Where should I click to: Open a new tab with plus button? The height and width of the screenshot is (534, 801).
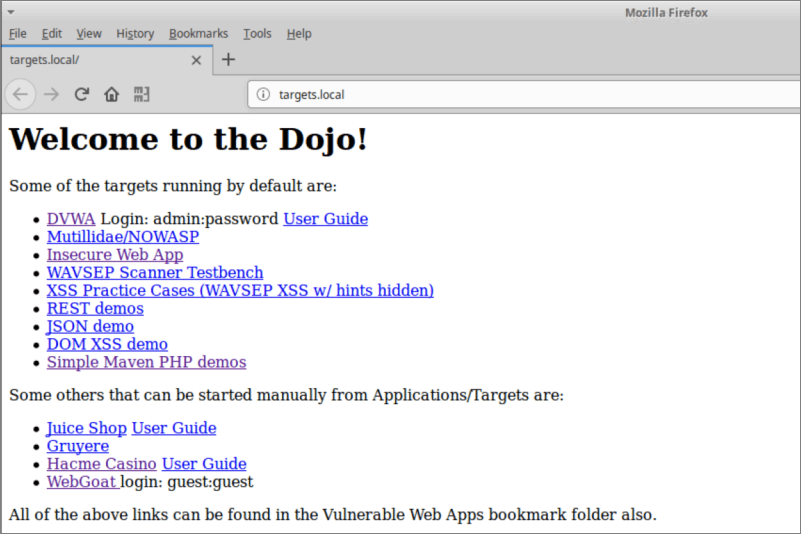coord(228,60)
